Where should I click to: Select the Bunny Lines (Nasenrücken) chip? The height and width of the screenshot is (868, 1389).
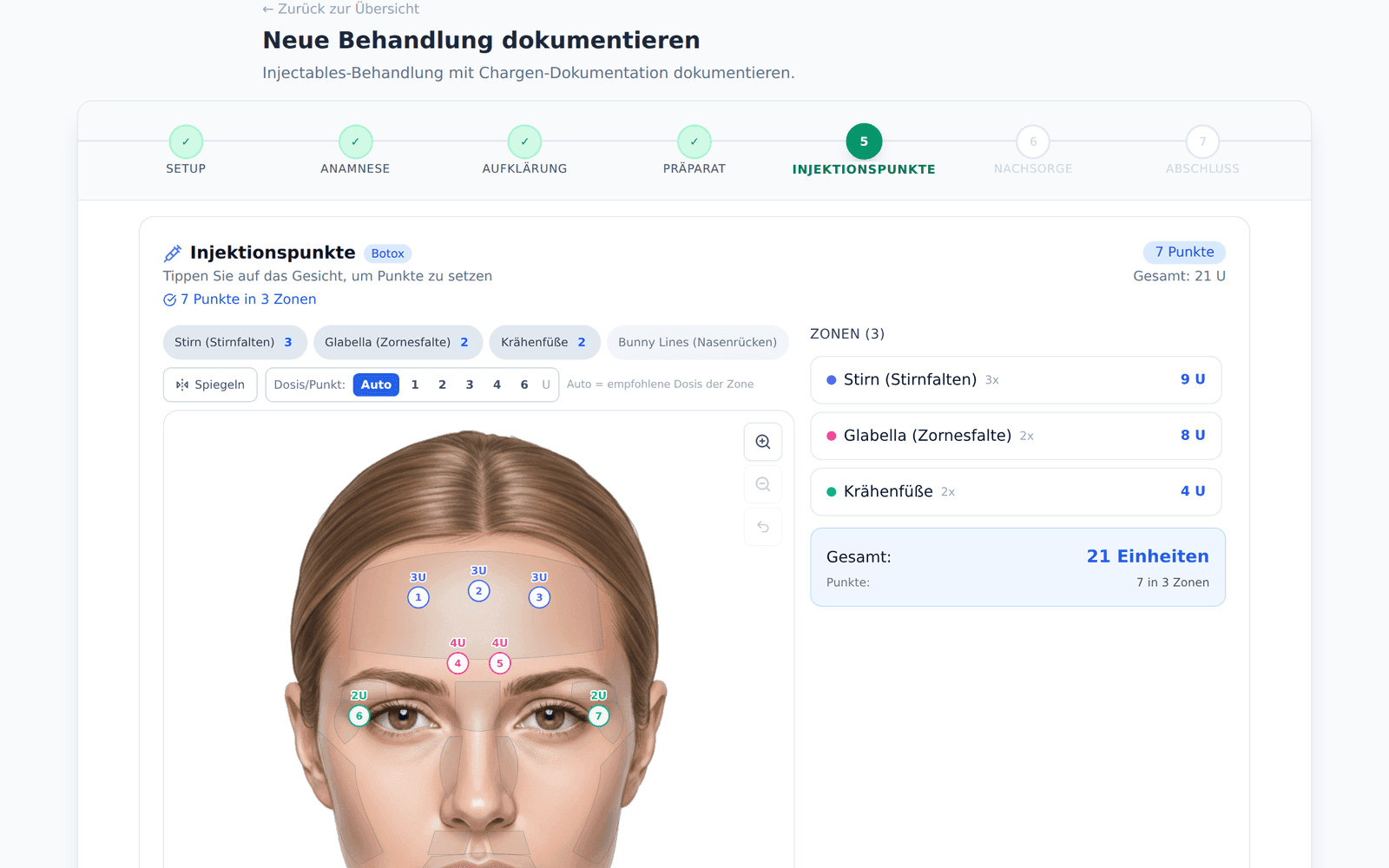pos(698,342)
